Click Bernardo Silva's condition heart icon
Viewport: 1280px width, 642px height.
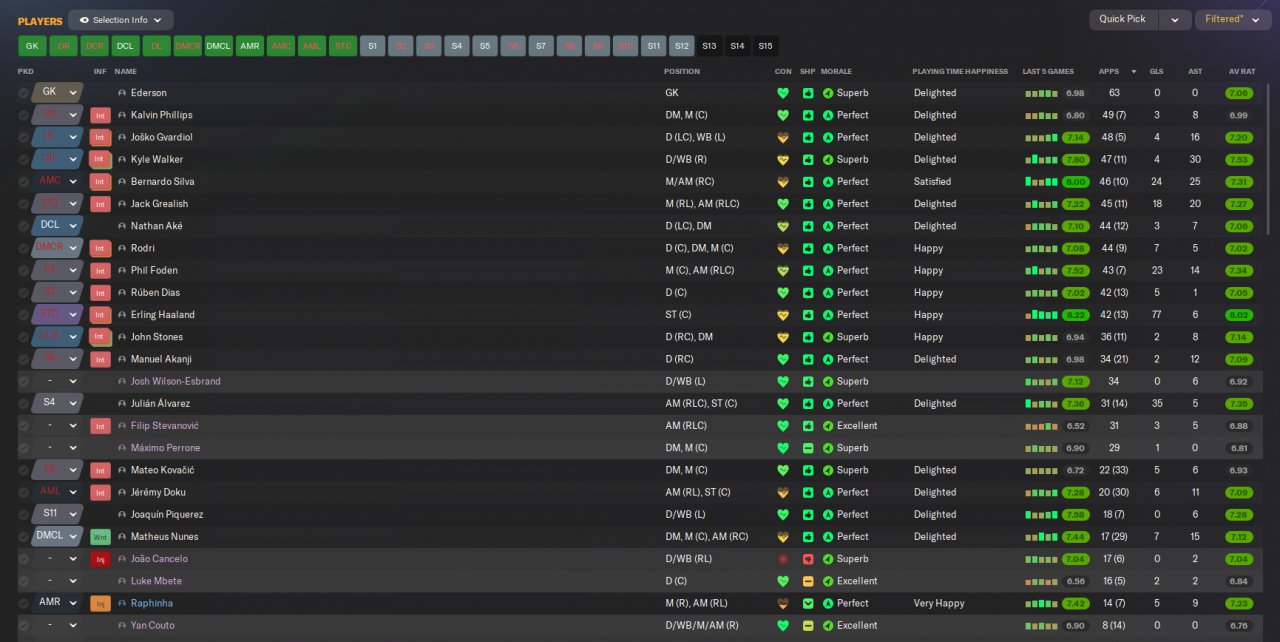click(x=783, y=182)
